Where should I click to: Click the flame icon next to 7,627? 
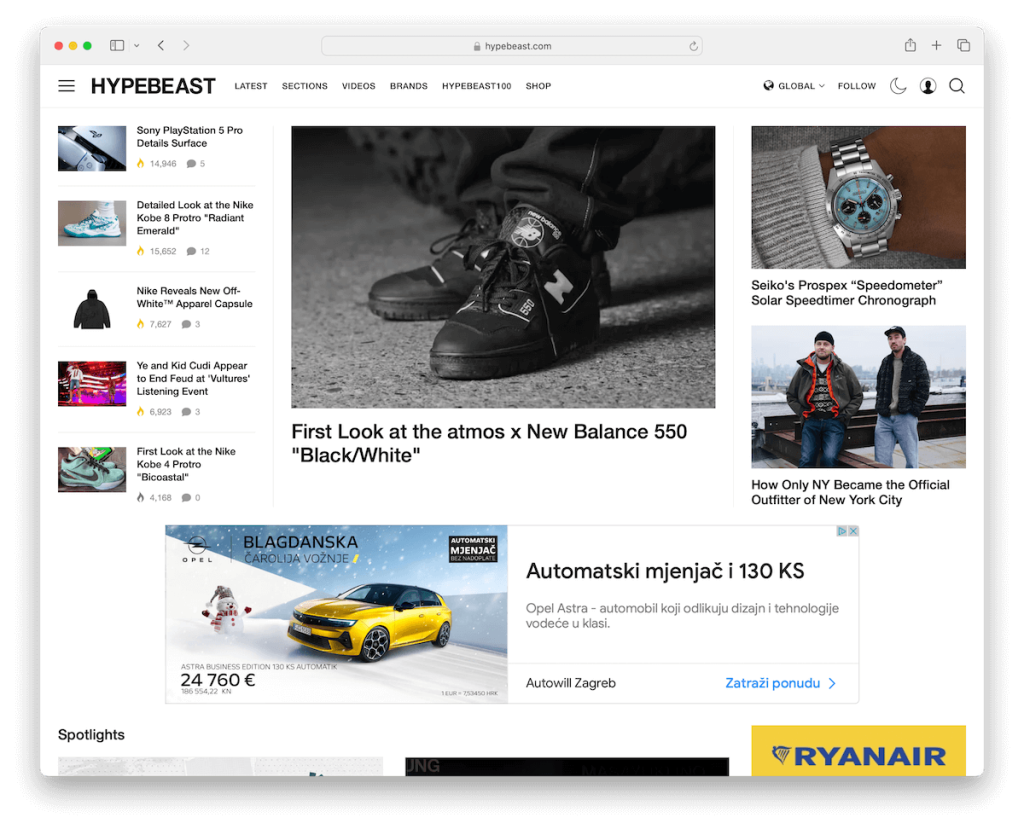[x=140, y=324]
